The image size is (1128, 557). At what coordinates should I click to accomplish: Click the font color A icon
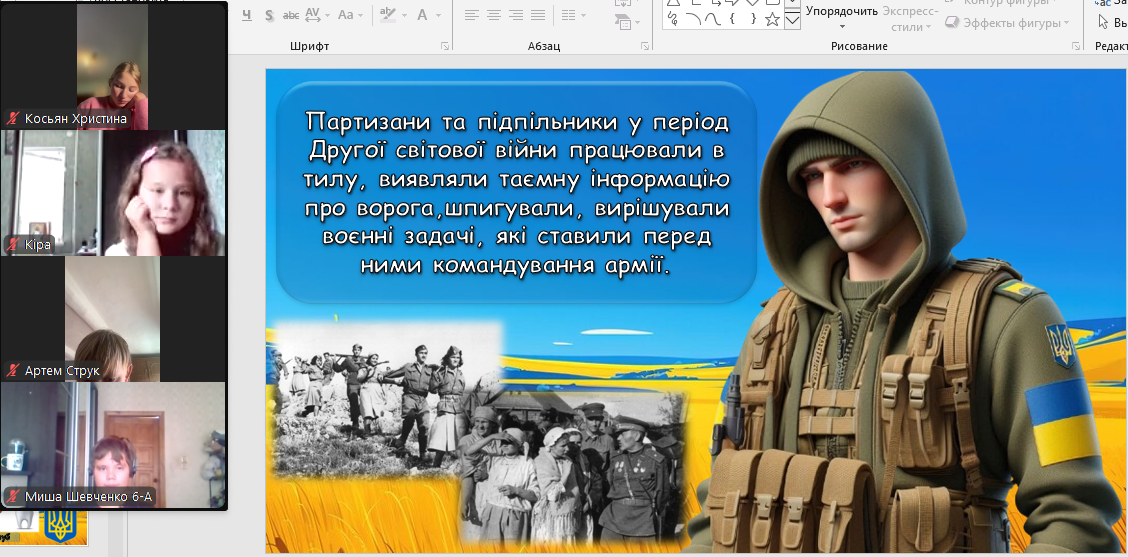tap(423, 15)
